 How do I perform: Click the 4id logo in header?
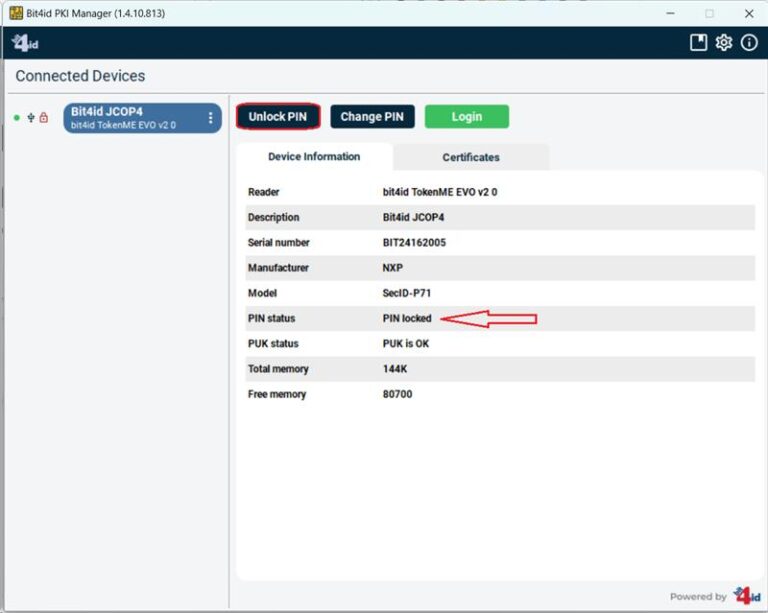coord(24,43)
